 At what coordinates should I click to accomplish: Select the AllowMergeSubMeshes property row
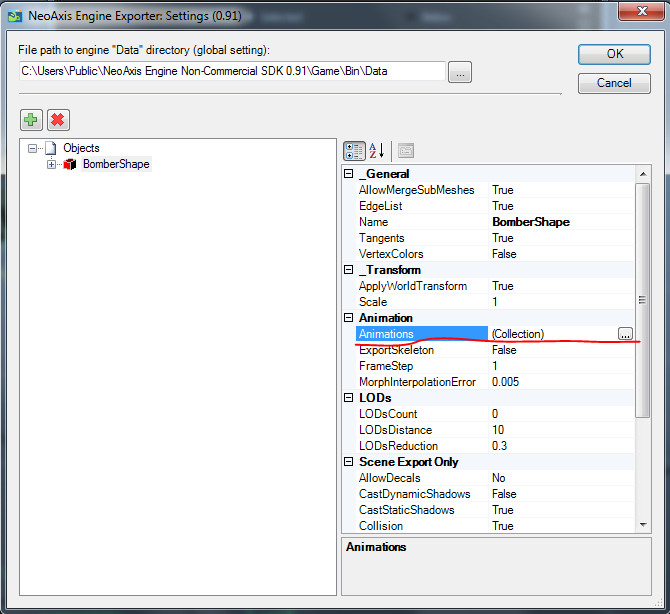[x=494, y=190]
